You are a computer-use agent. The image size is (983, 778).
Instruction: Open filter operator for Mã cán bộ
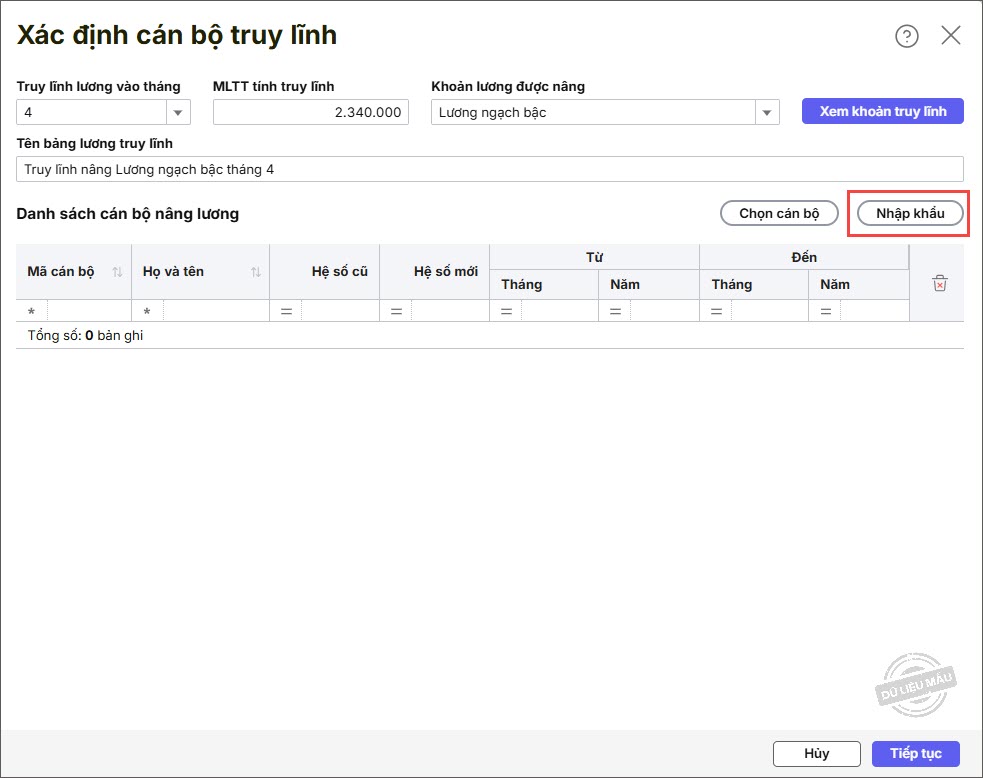click(x=32, y=312)
